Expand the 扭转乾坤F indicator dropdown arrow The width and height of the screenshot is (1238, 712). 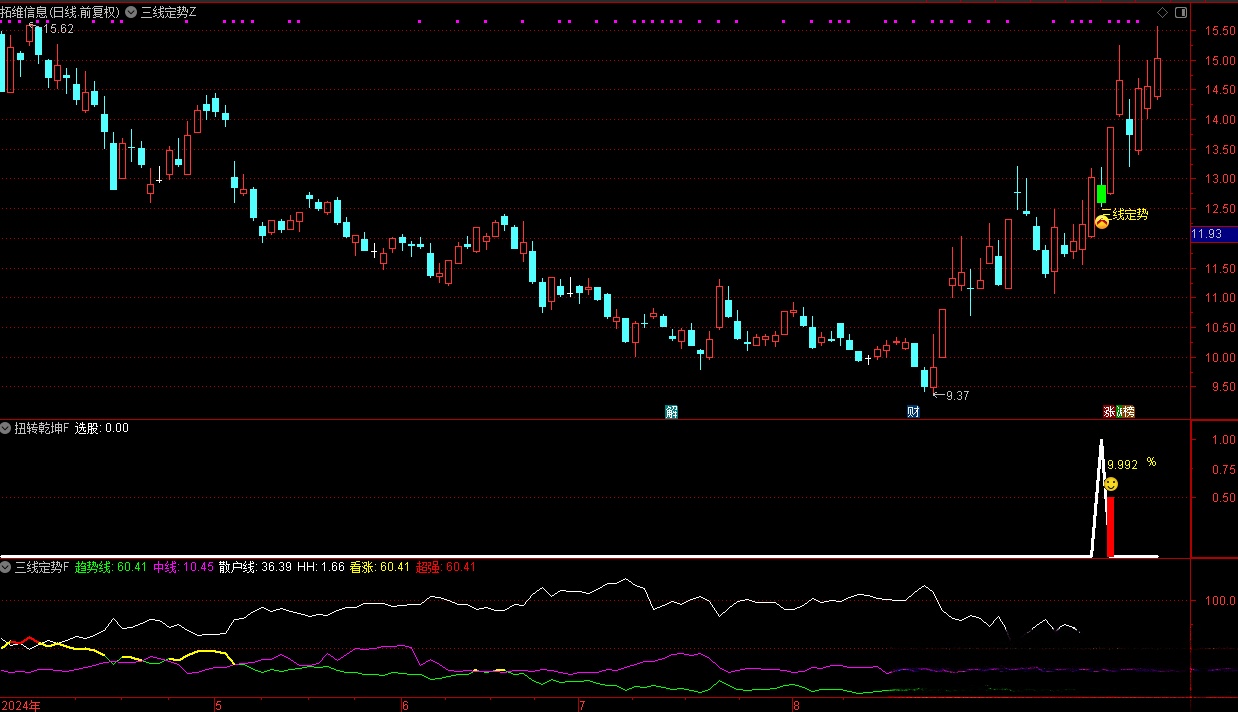6,428
